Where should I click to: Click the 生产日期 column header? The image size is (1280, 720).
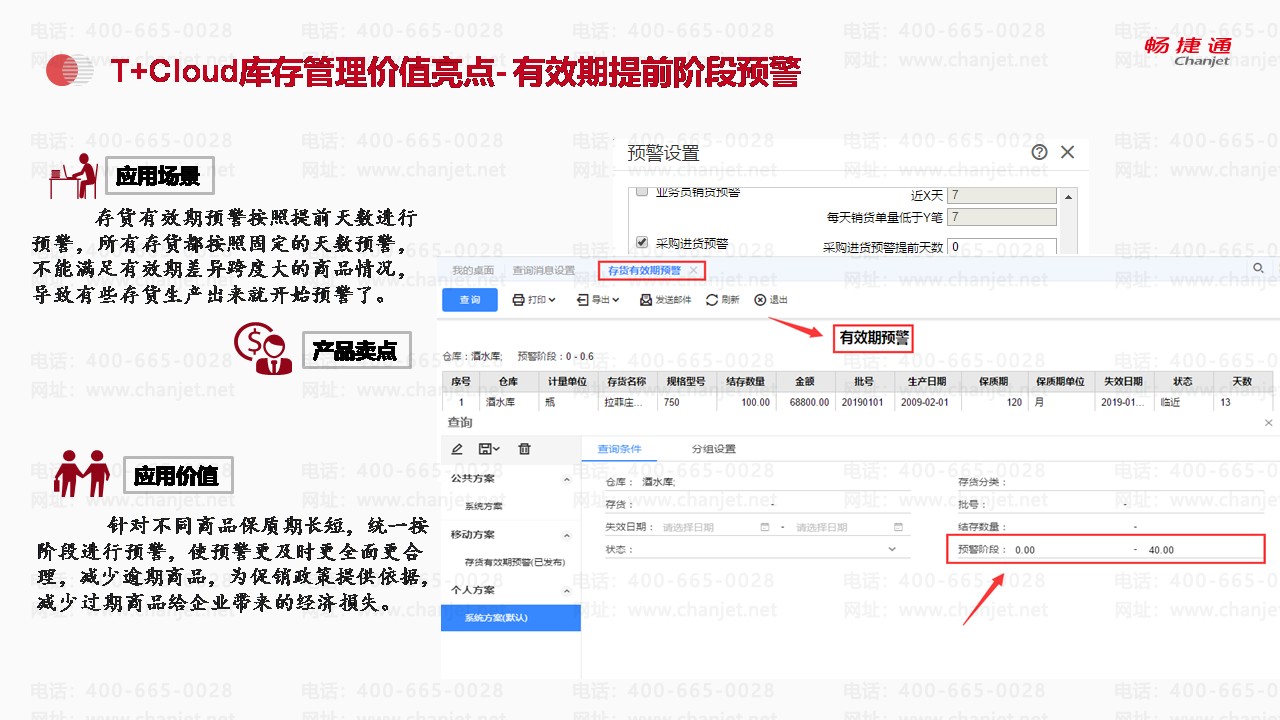tap(926, 382)
